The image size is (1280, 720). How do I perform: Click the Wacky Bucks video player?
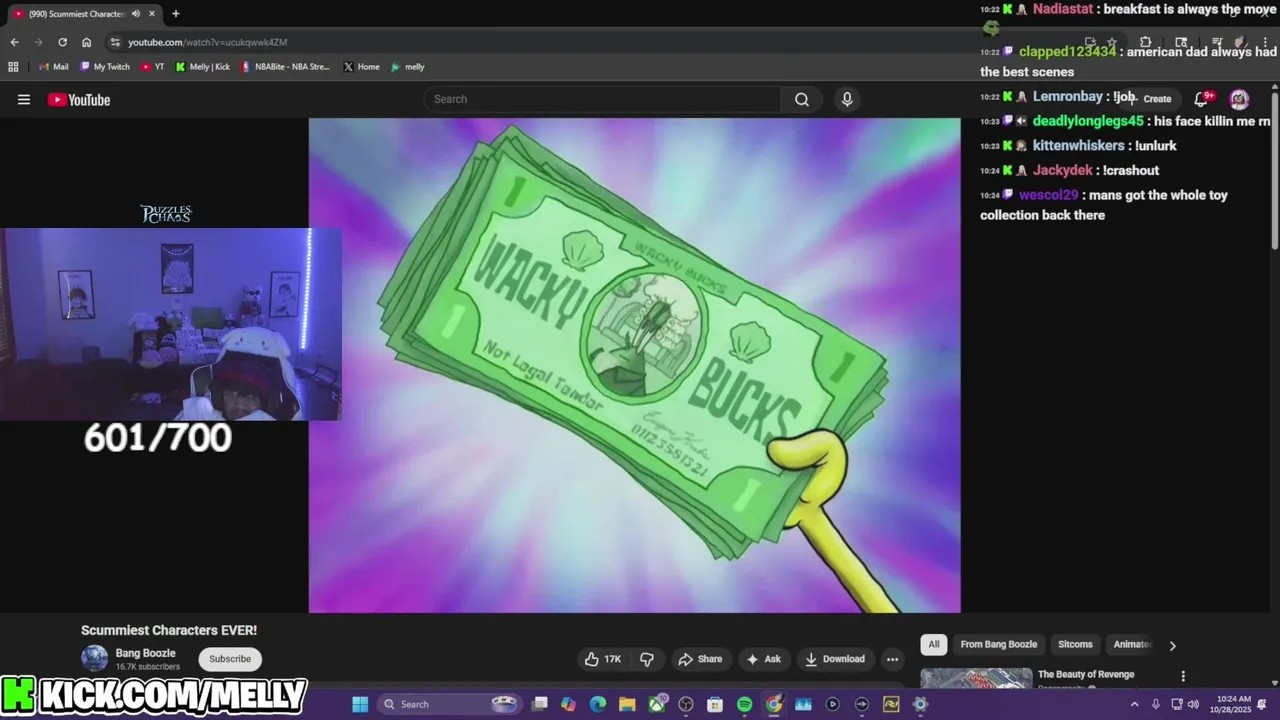tap(634, 365)
